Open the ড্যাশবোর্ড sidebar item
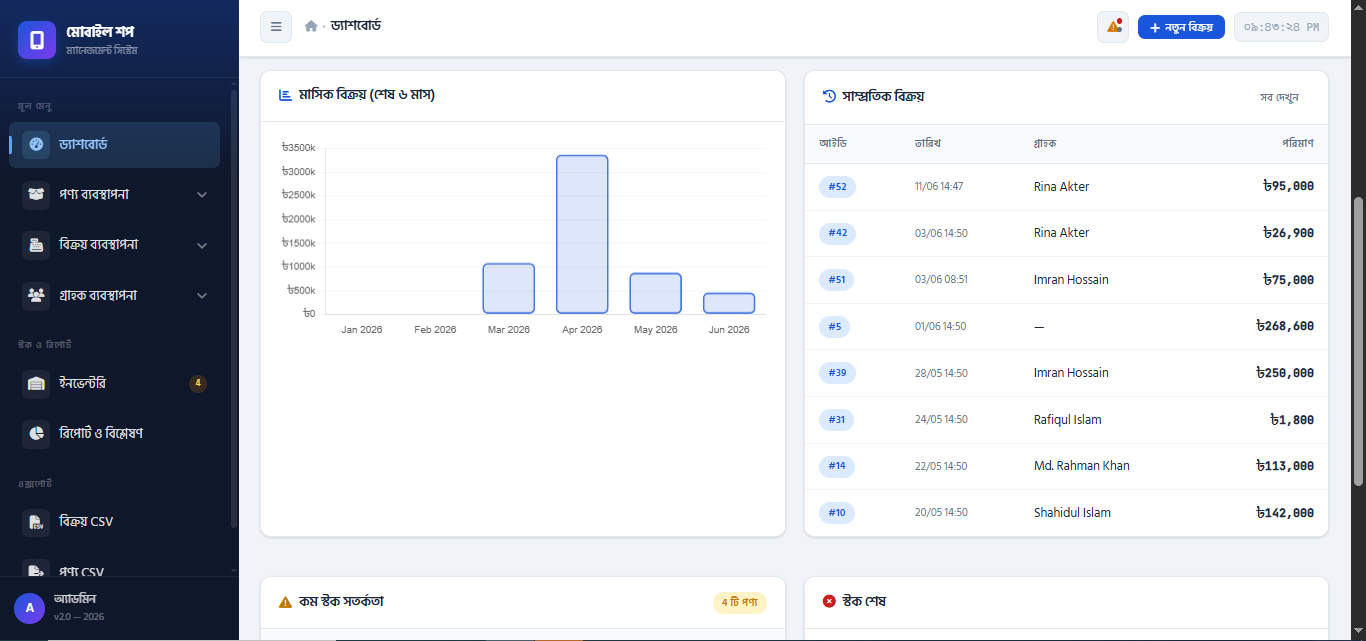This screenshot has width=1366, height=641. click(x=114, y=145)
